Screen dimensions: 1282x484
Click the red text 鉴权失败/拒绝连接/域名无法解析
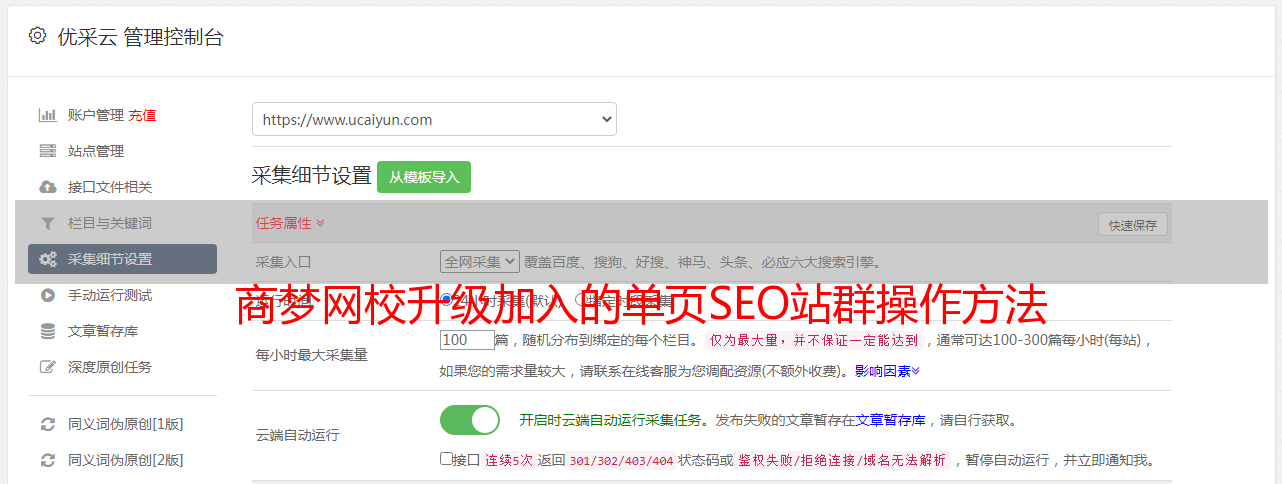842,460
